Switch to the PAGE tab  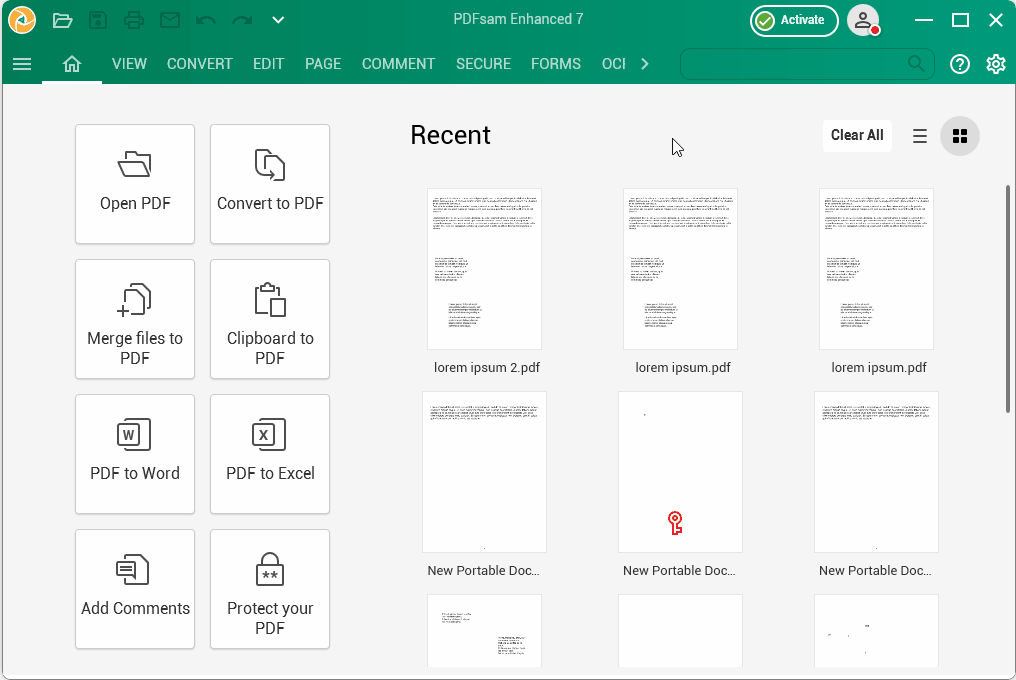coord(323,64)
